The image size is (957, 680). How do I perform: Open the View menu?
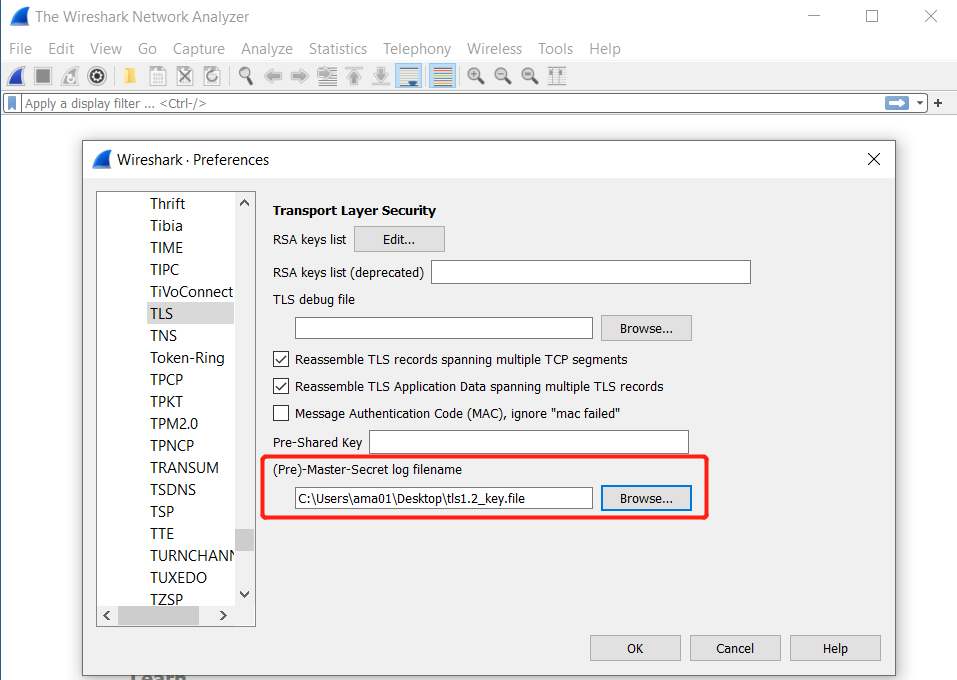[106, 49]
